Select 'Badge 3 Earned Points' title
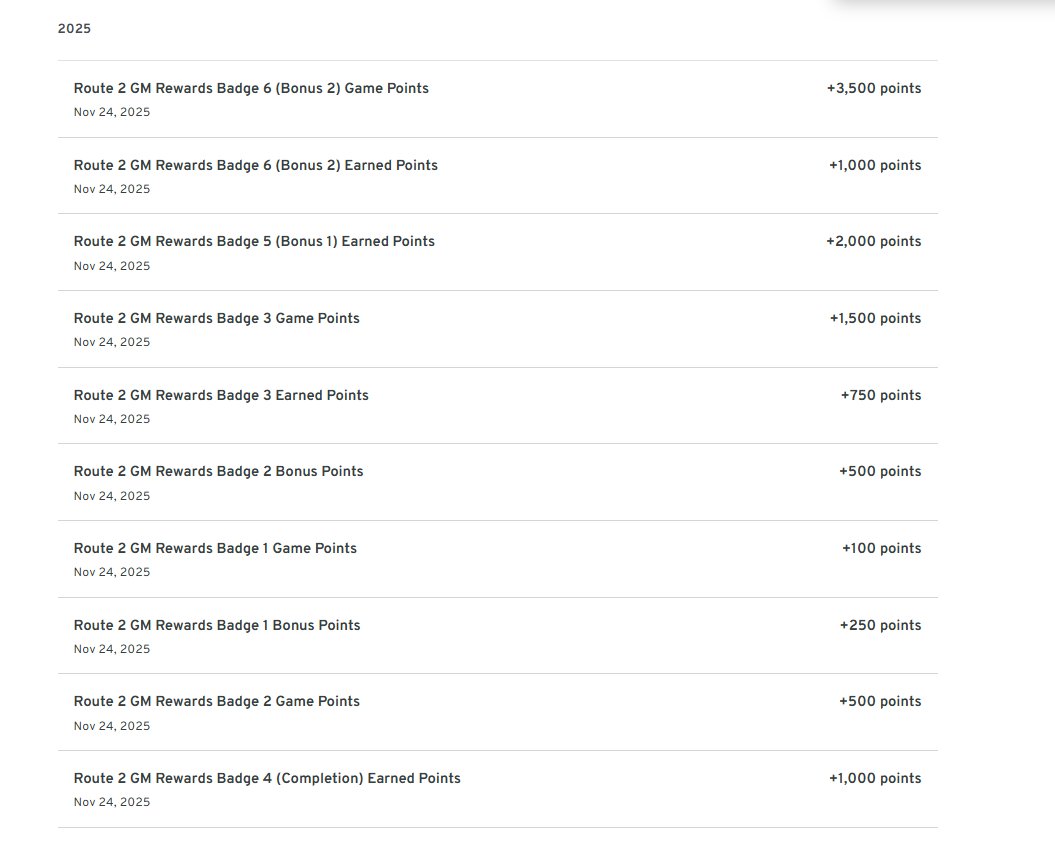Image resolution: width=1055 pixels, height=854 pixels. tap(221, 395)
